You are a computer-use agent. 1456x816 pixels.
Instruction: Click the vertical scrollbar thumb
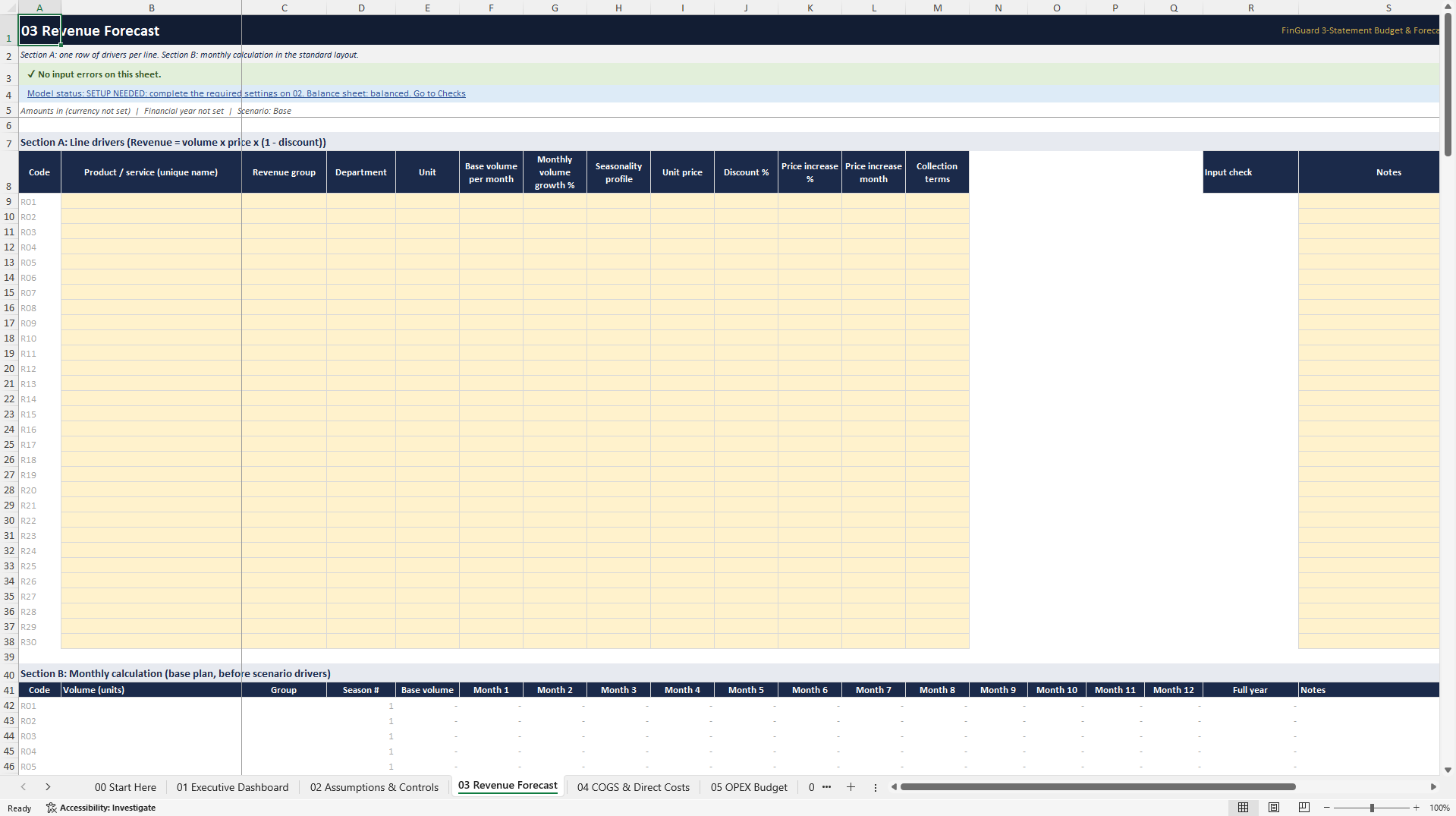pos(1448,84)
